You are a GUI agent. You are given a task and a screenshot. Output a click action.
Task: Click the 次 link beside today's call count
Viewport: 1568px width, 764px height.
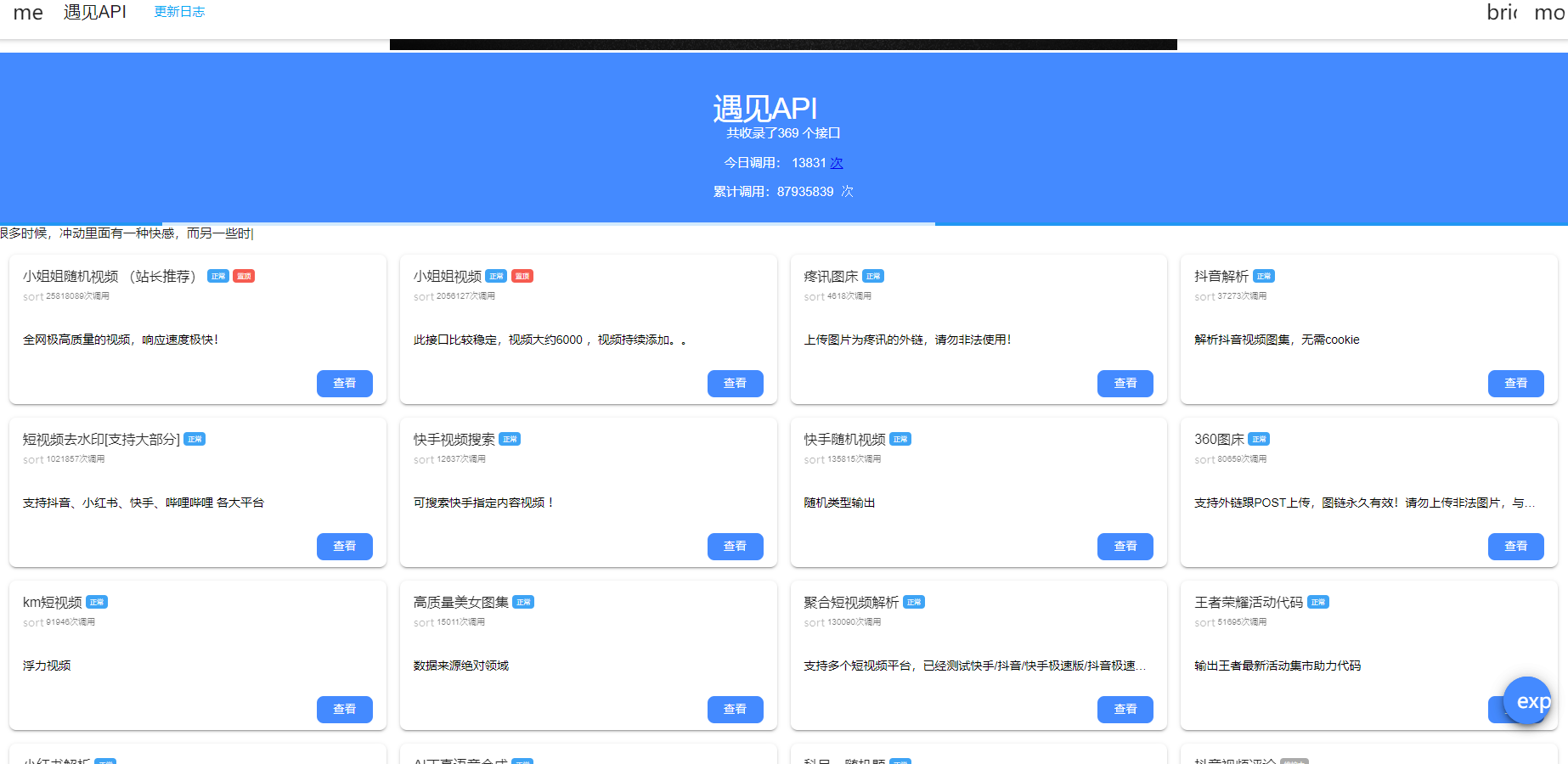click(837, 162)
